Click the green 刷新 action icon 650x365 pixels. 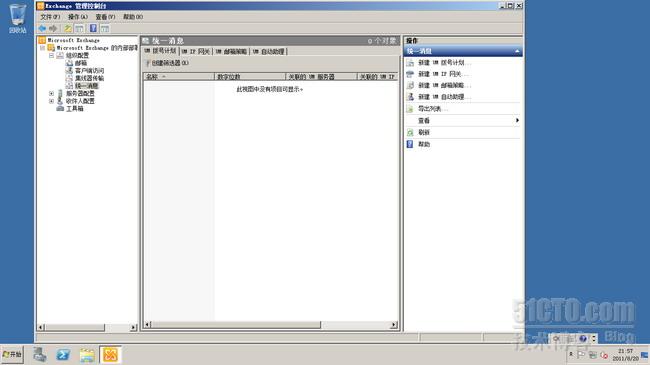410,132
